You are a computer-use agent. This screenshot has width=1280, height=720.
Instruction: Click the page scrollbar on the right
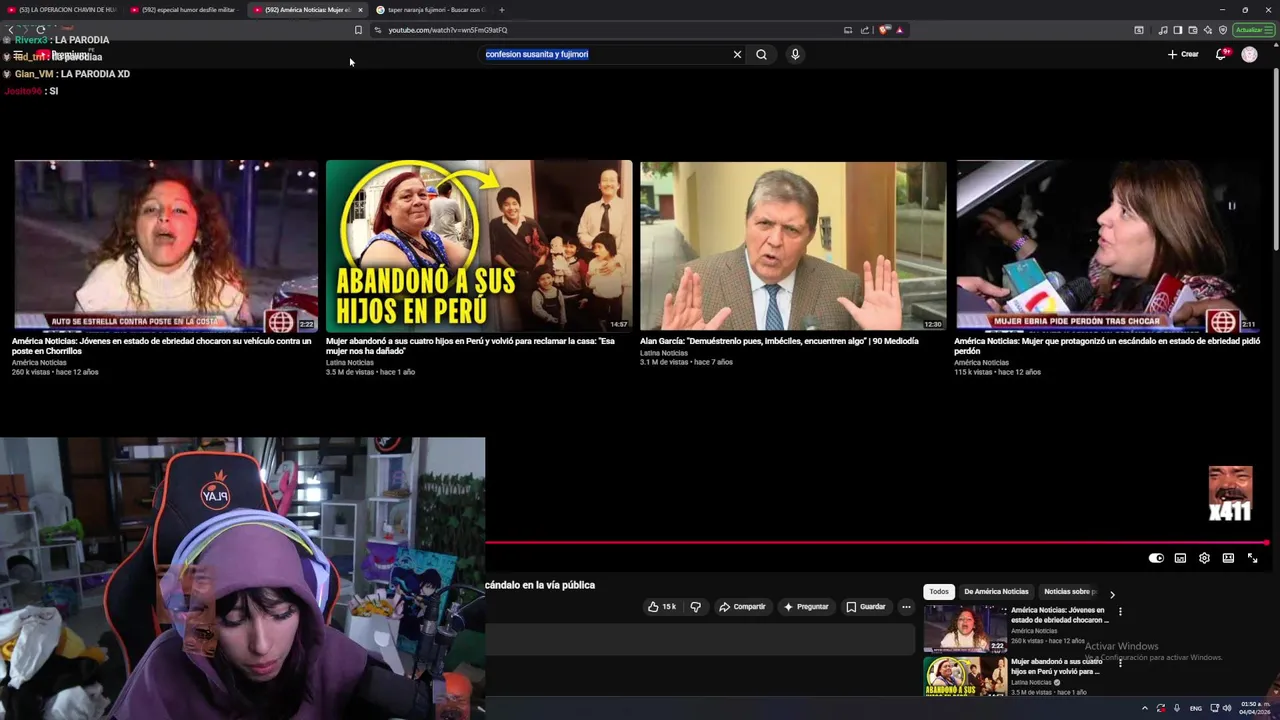(x=1275, y=160)
